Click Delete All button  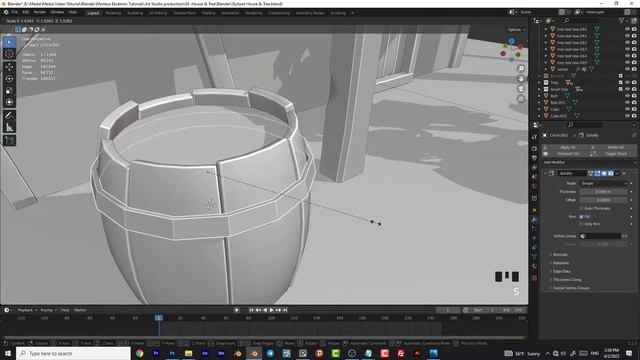coord(615,147)
